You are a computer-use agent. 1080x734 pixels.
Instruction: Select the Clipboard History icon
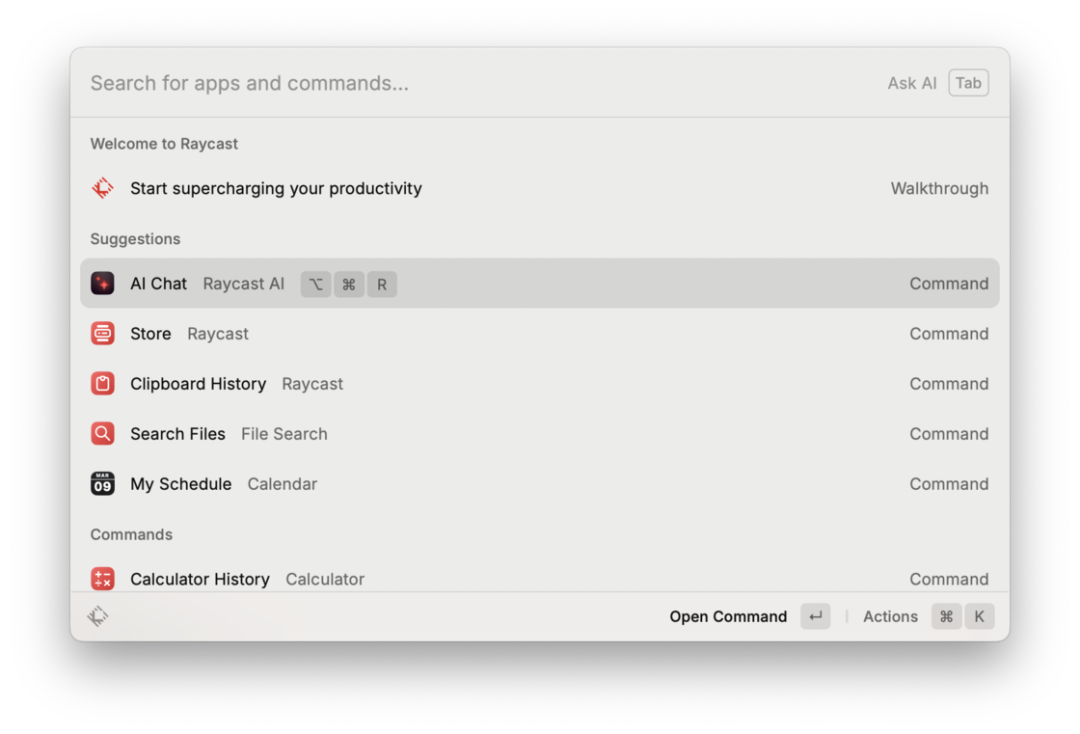tap(103, 384)
